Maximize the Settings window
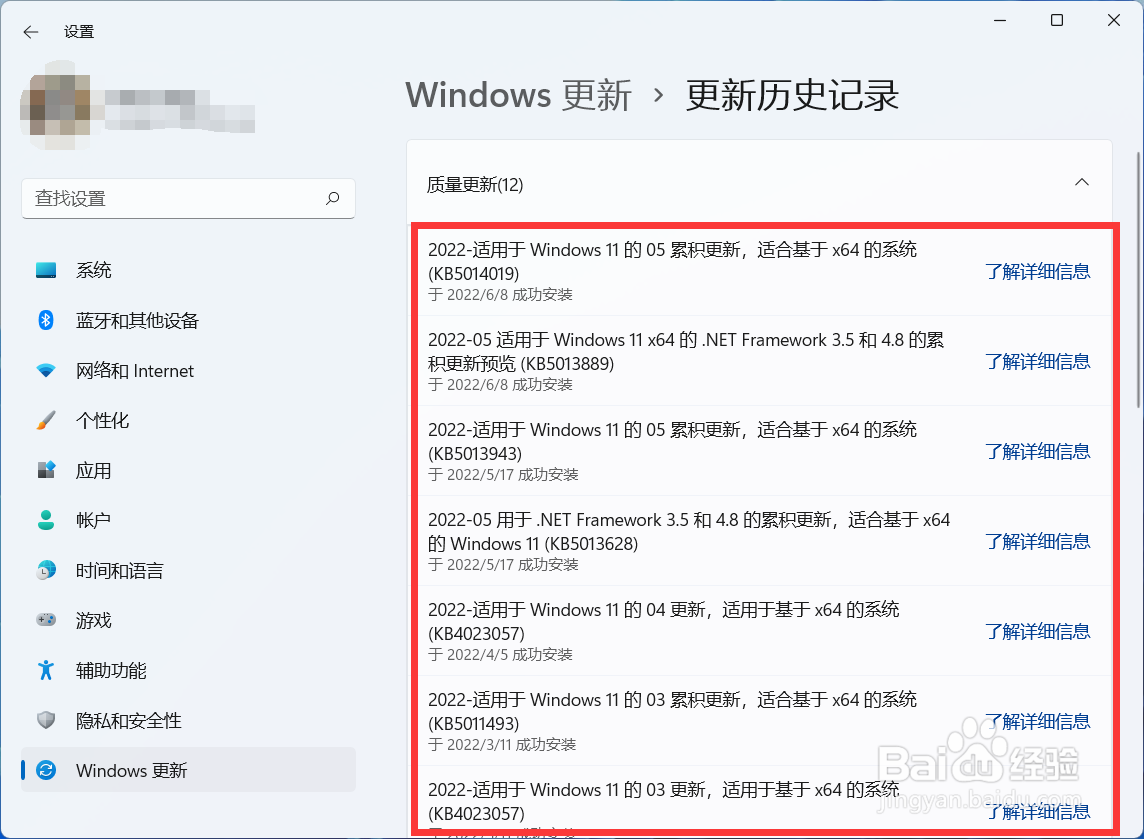 pos(1056,20)
